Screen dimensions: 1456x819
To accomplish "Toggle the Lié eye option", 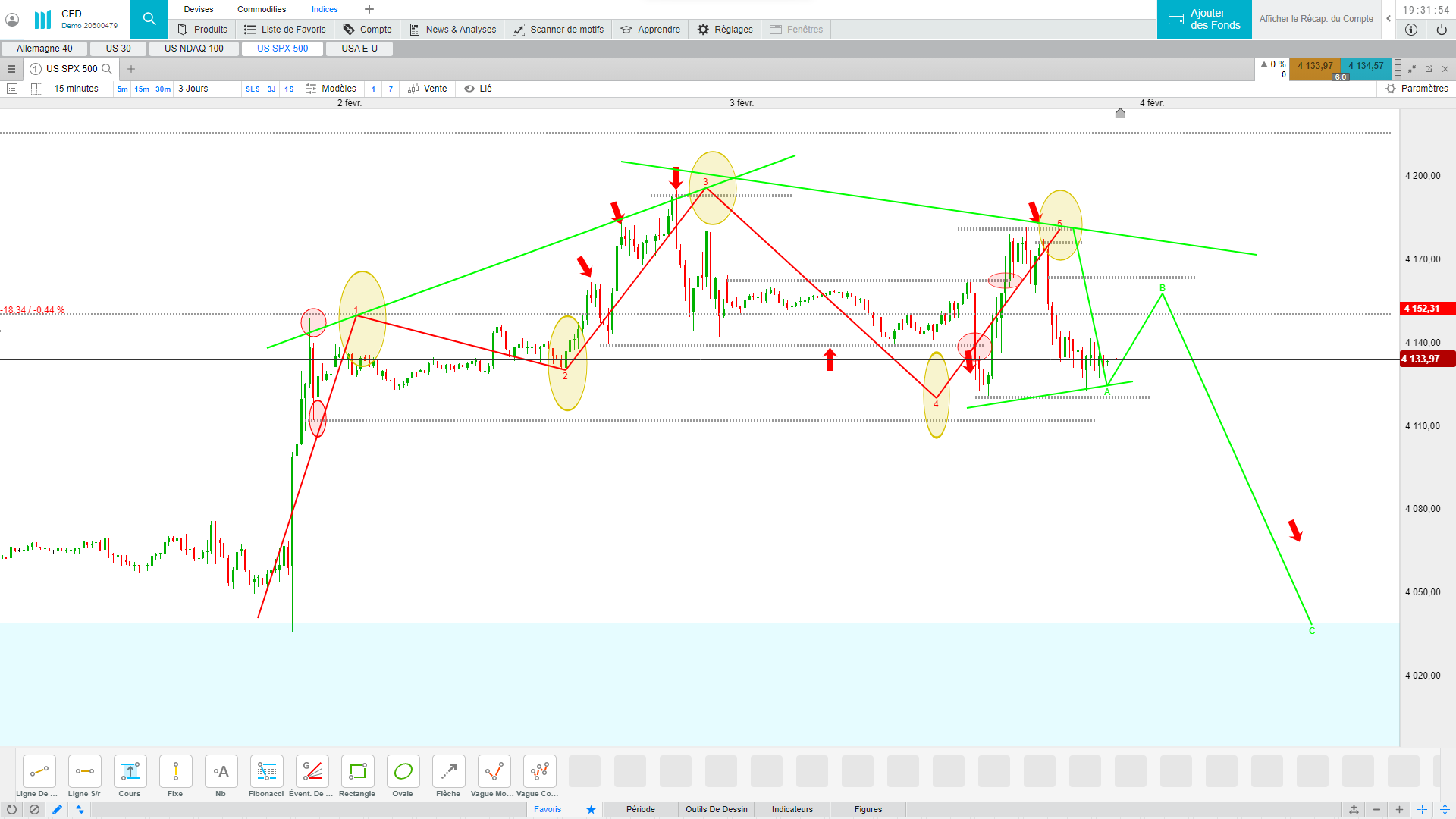I will click(x=478, y=89).
